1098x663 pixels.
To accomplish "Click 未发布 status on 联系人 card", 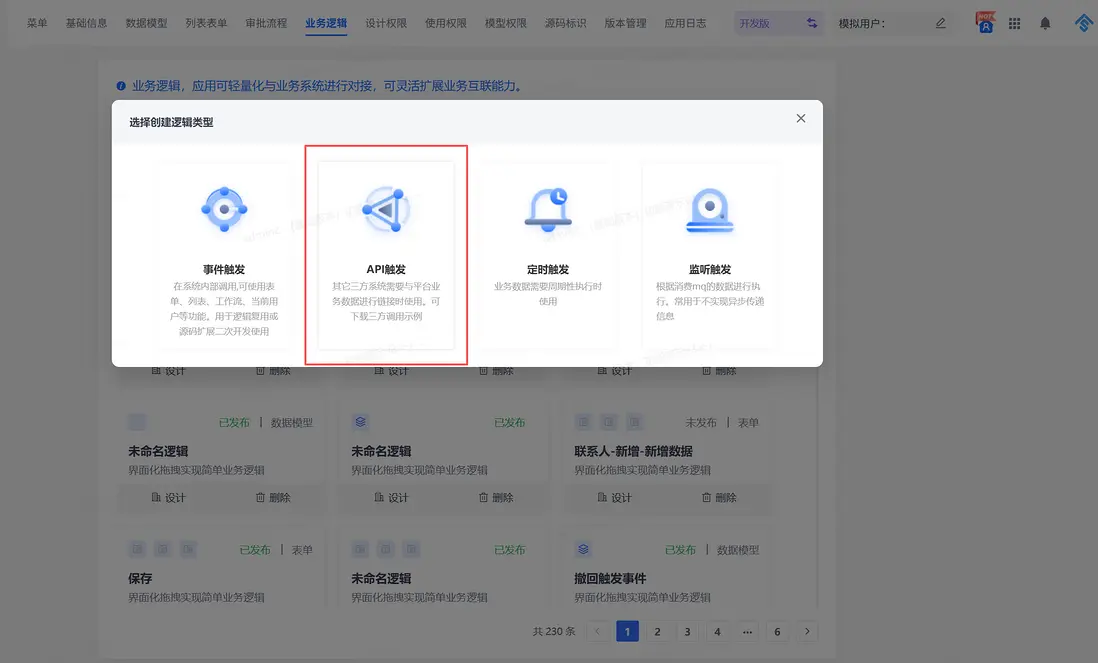I will pos(701,423).
